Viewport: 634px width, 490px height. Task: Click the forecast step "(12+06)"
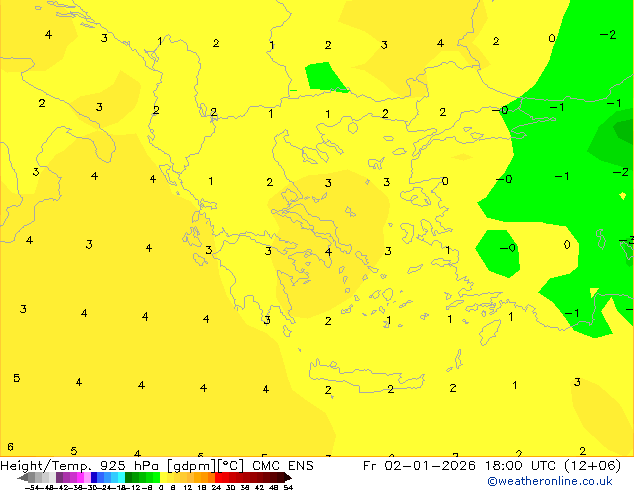click(x=592, y=466)
